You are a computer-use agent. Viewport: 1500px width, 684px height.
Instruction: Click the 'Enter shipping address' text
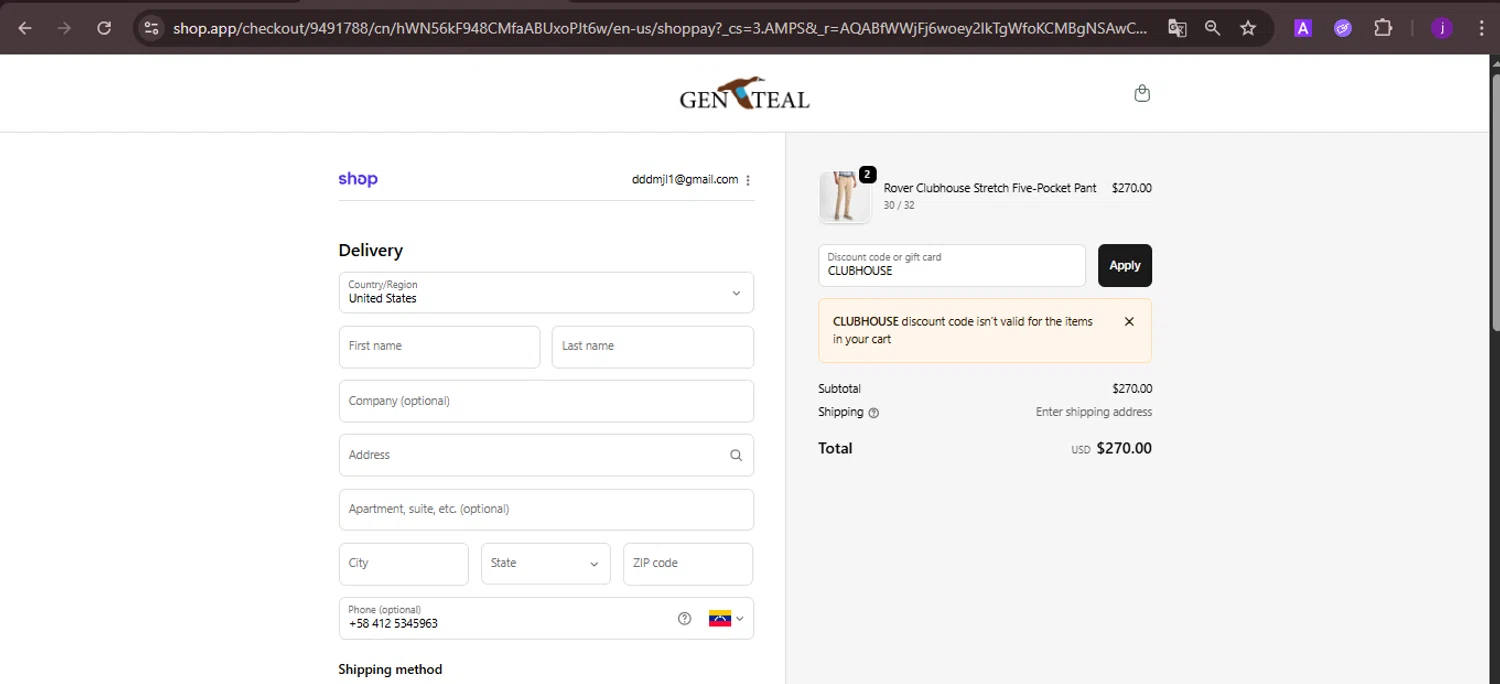point(1094,412)
